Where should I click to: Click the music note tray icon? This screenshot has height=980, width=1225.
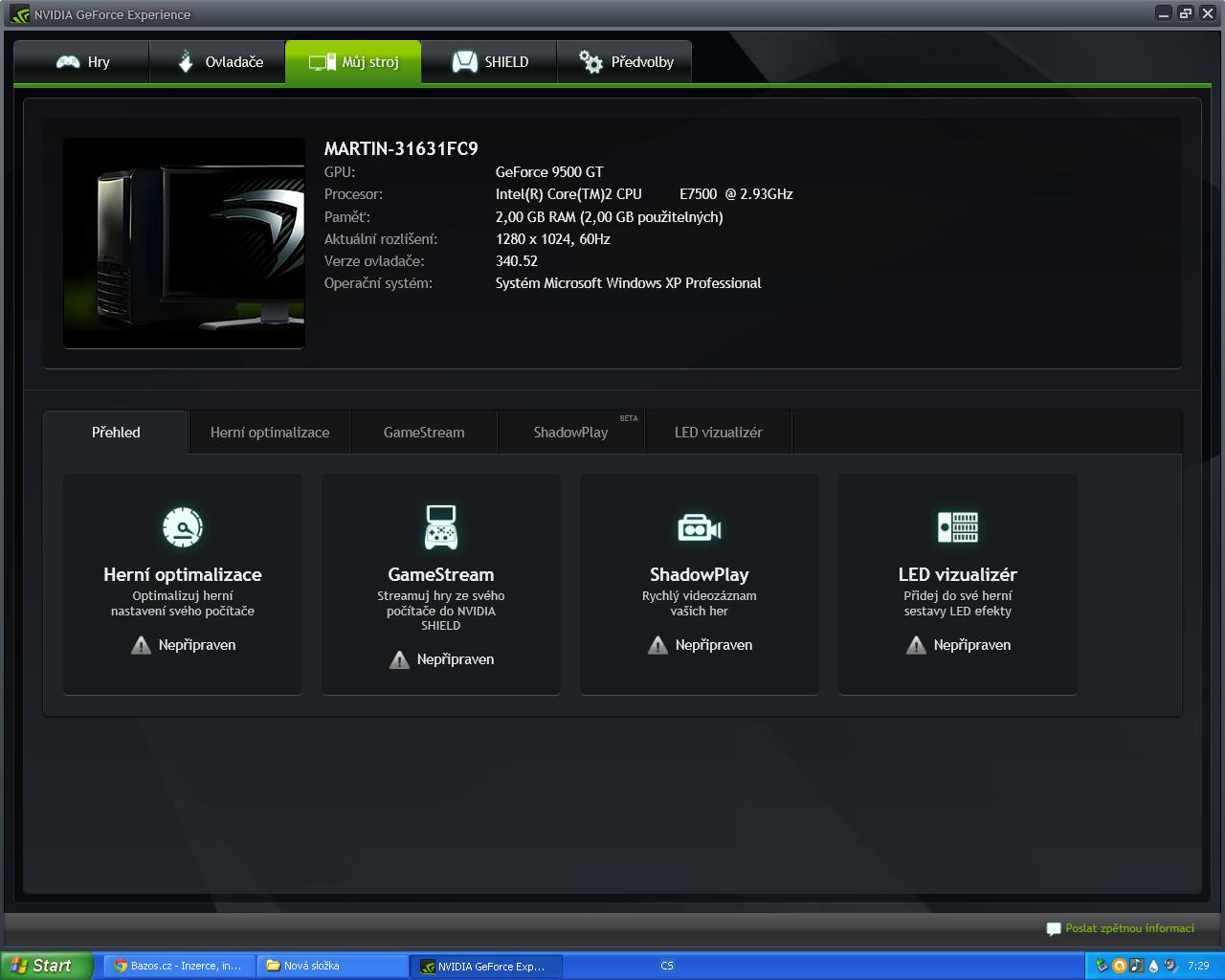click(x=1136, y=966)
